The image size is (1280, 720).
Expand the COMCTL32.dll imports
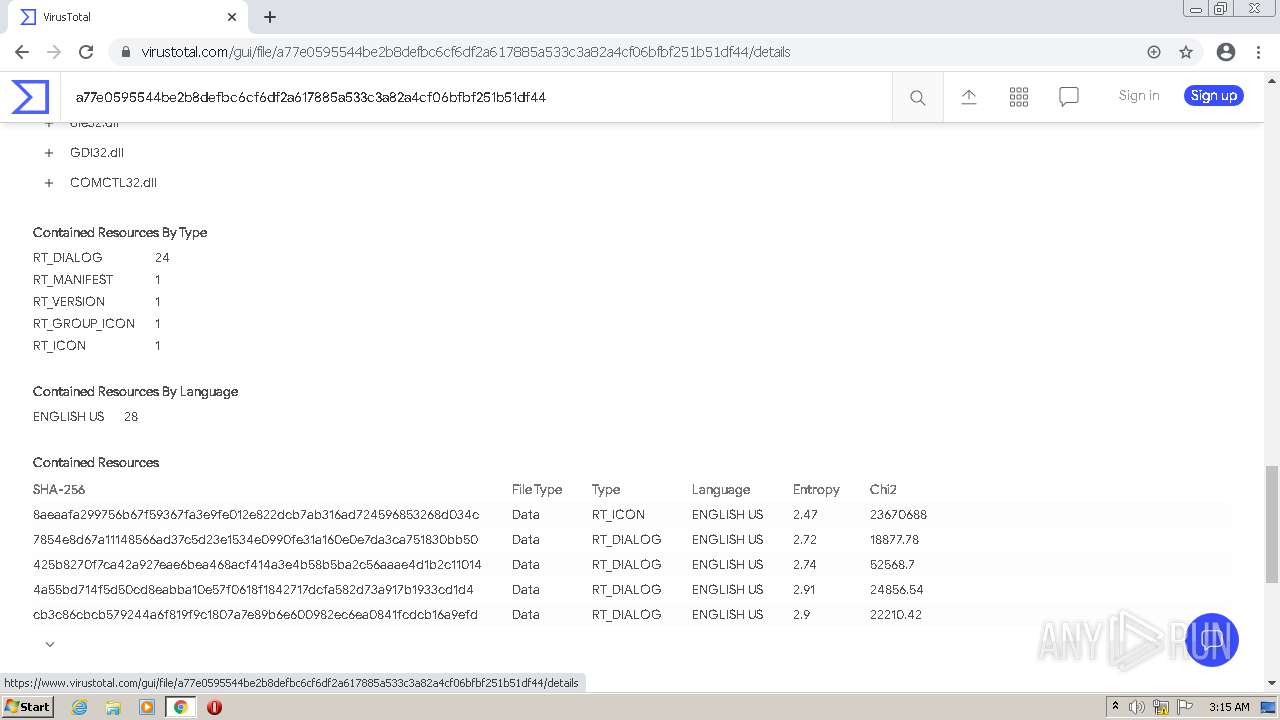pos(49,183)
